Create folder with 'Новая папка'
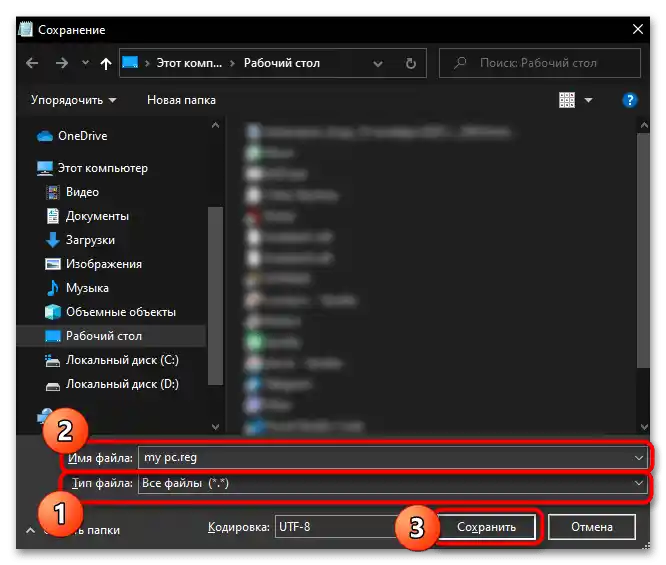Screen dimensions: 666x565 (181, 100)
